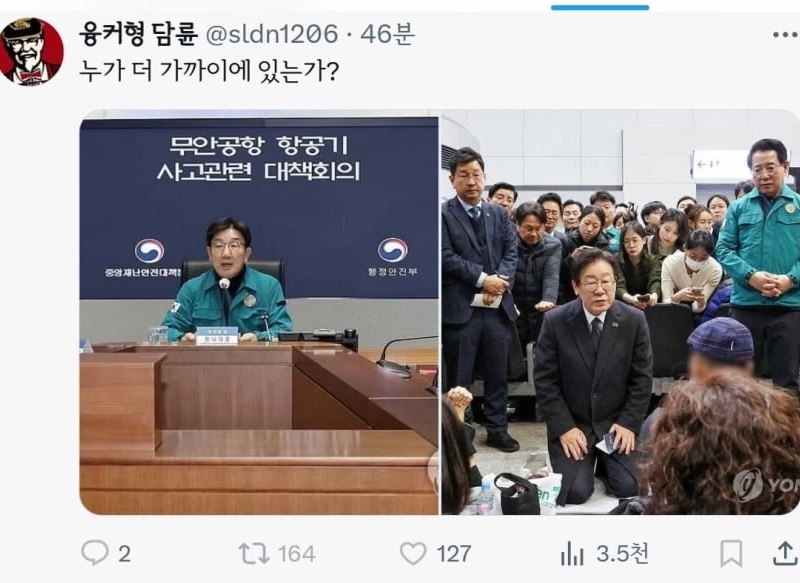
Task: Tap the share upload icon
Action: click(x=785, y=553)
